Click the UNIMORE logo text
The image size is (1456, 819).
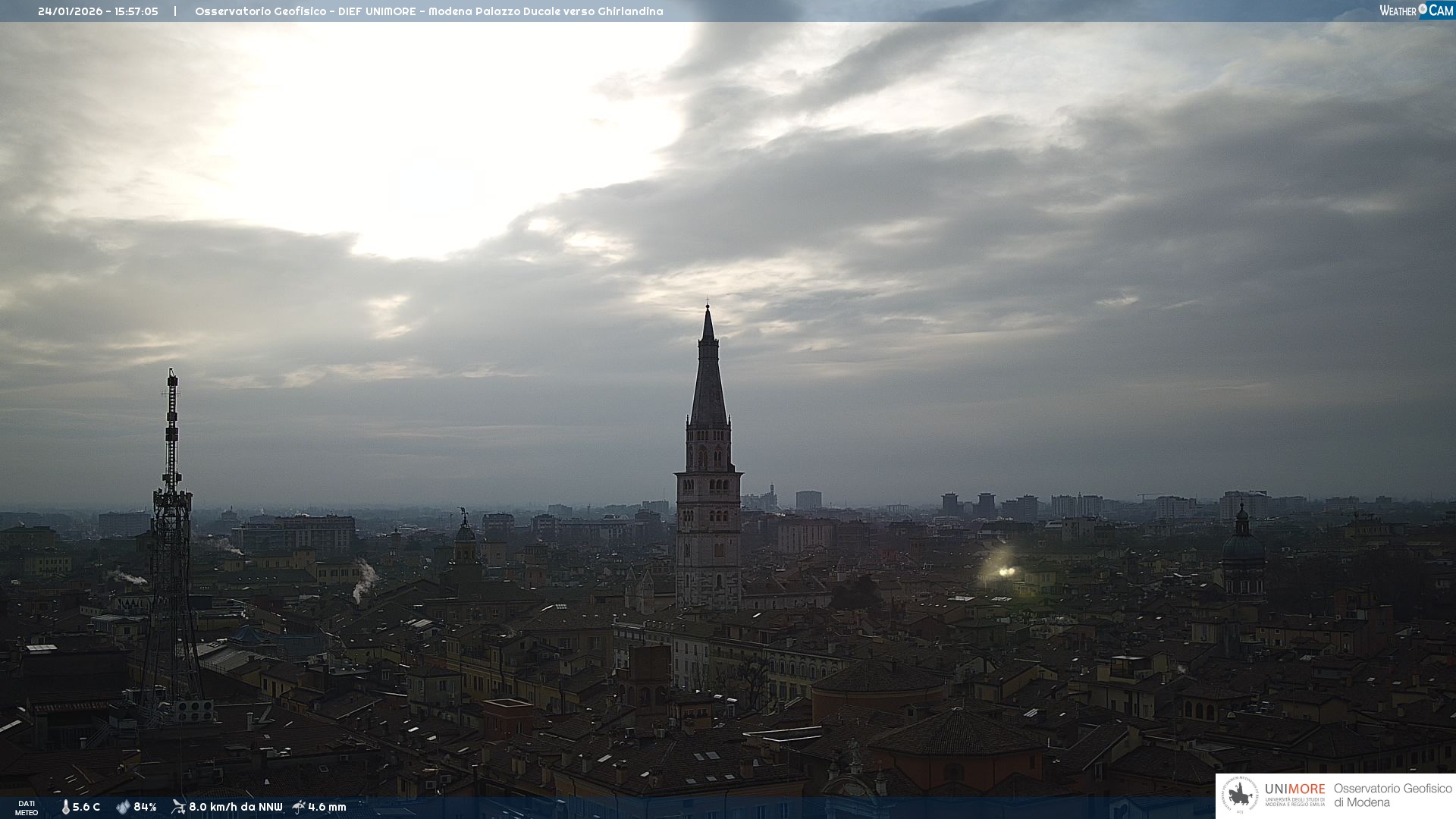[1294, 789]
